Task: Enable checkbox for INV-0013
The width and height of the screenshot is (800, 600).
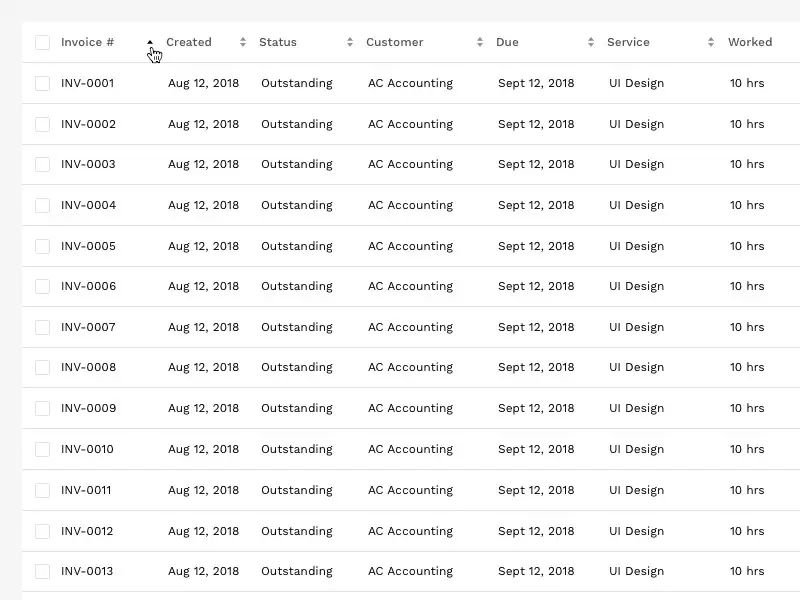Action: (x=42, y=571)
